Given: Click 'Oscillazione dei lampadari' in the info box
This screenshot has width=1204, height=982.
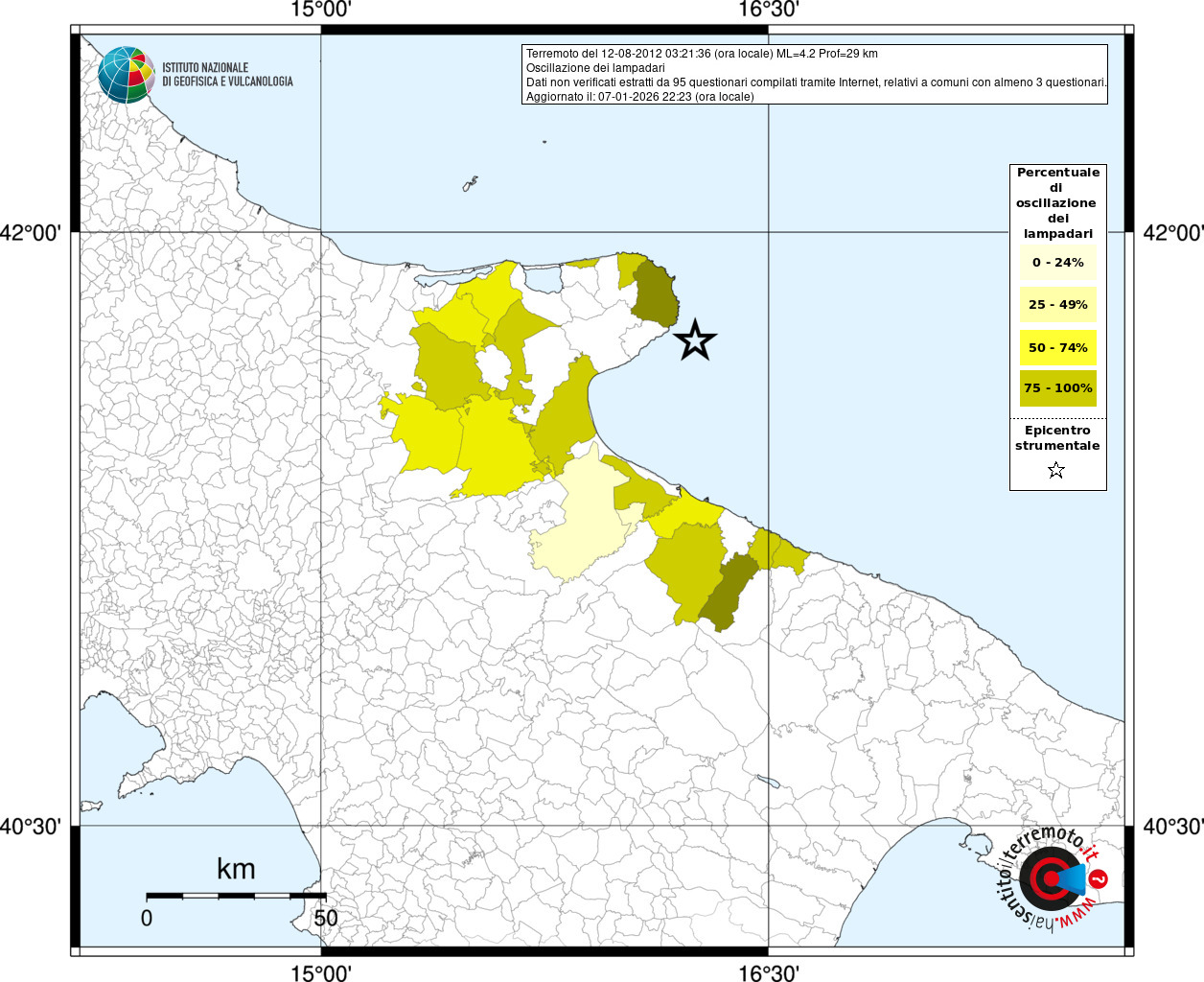Looking at the screenshot, I should tap(595, 68).
